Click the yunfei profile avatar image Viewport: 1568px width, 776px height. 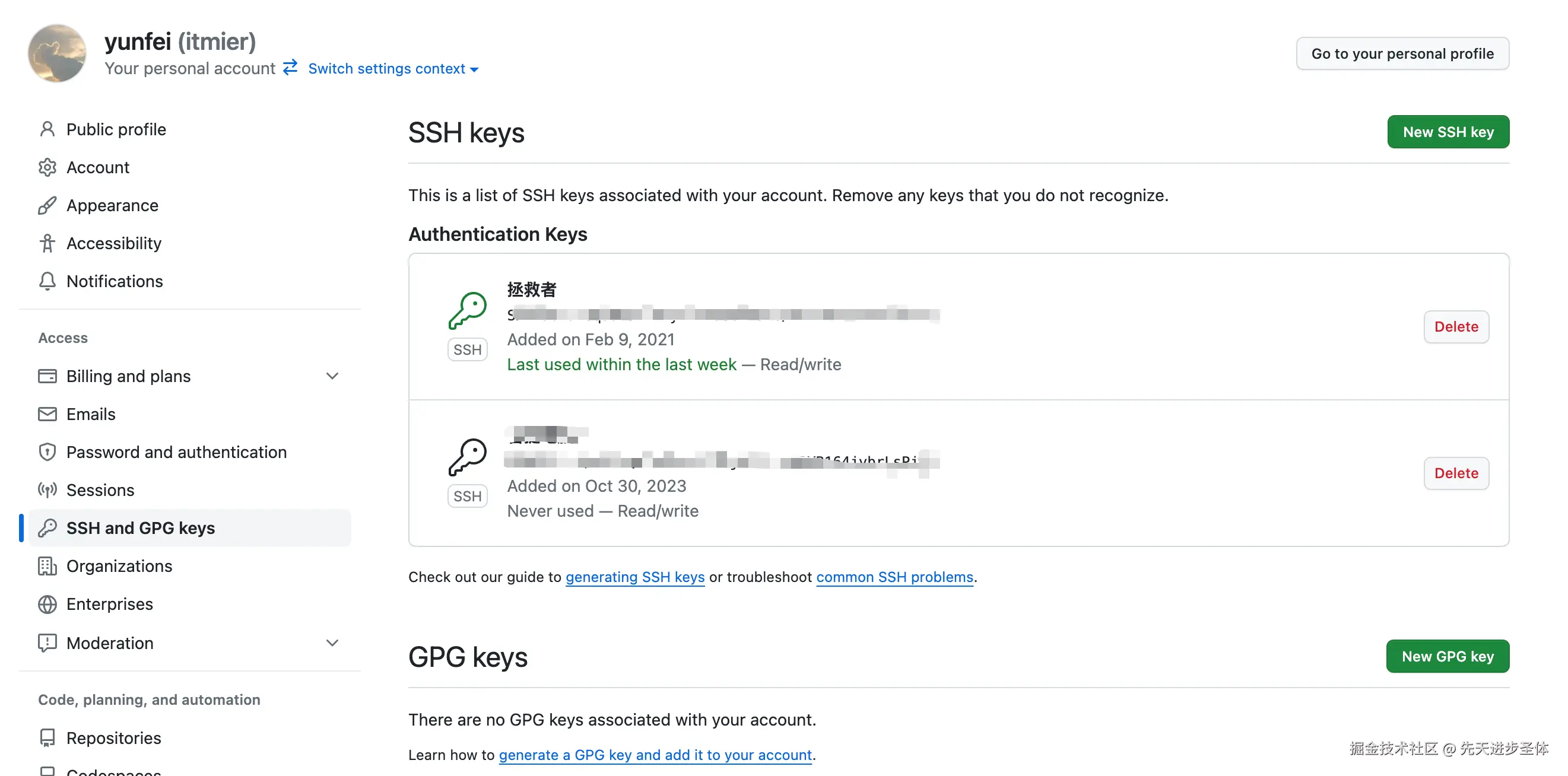point(56,53)
